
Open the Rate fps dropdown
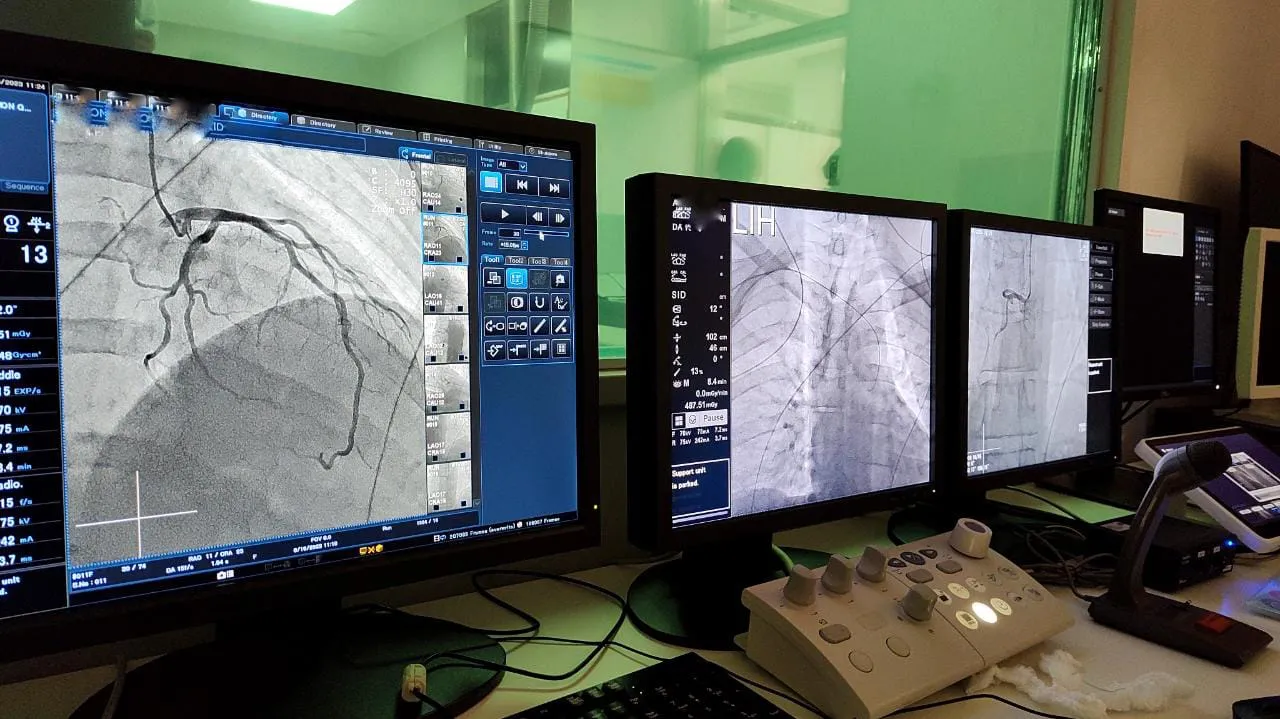tap(509, 243)
